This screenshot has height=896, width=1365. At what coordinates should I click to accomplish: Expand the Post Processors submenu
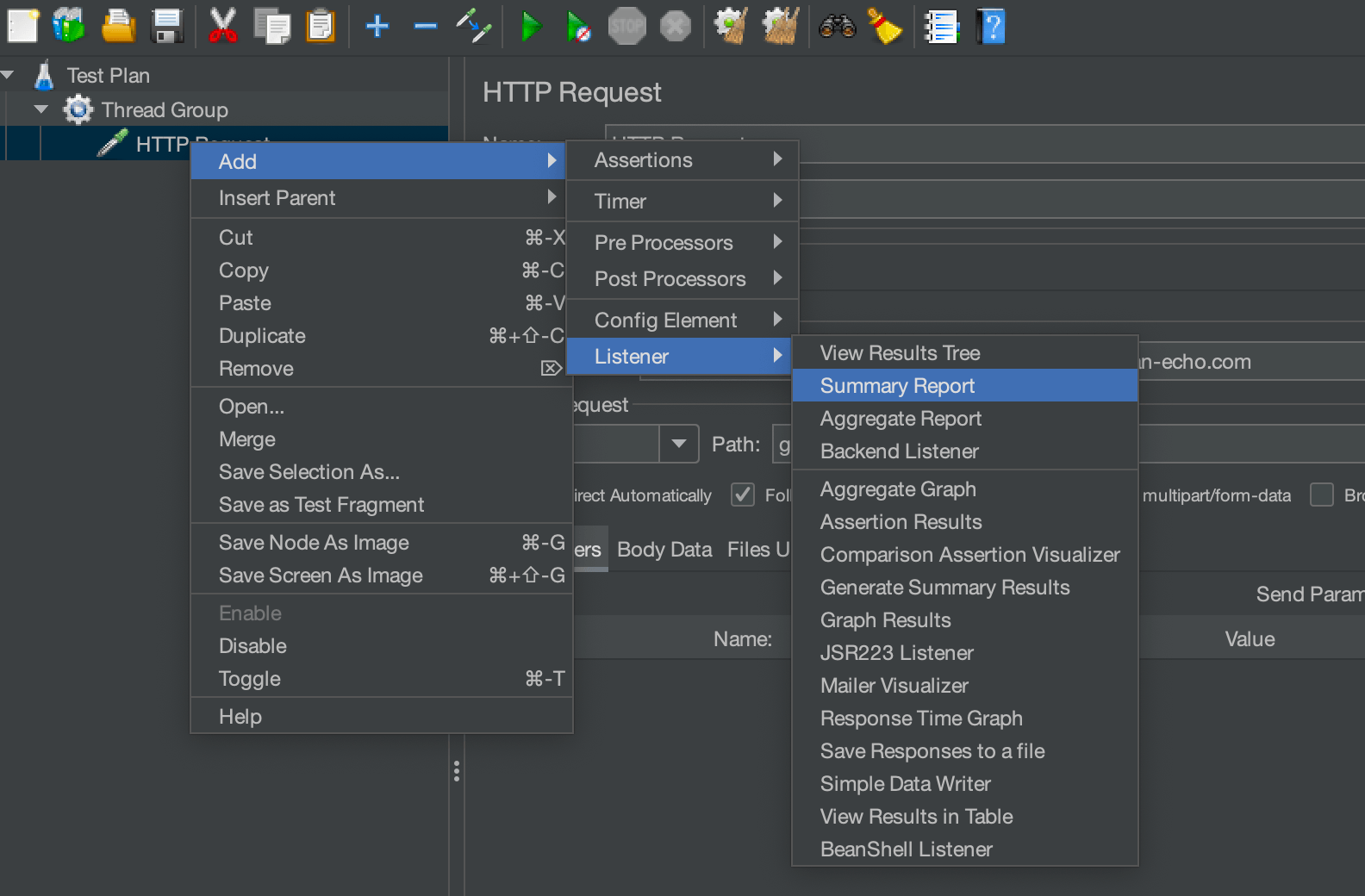pos(682,279)
